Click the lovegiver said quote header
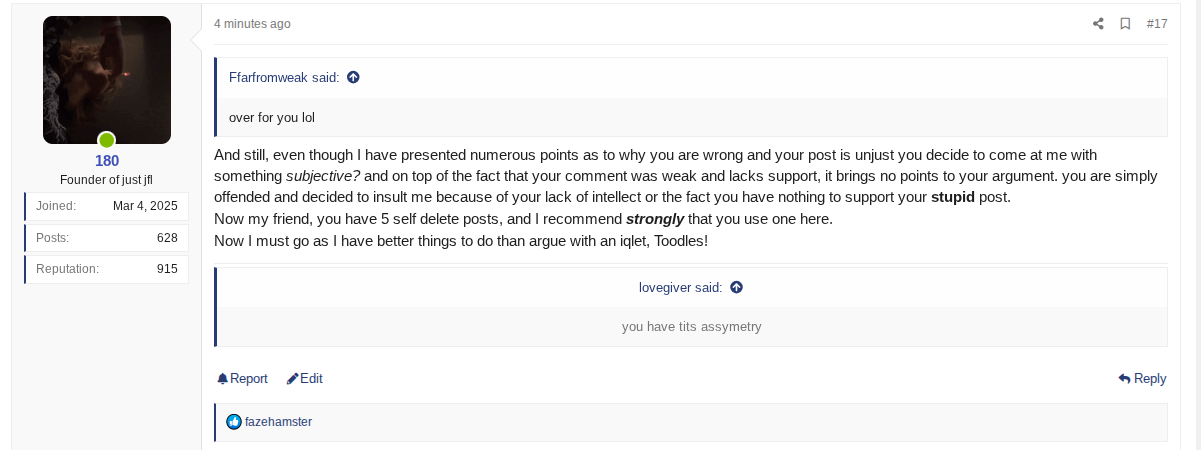 point(680,288)
